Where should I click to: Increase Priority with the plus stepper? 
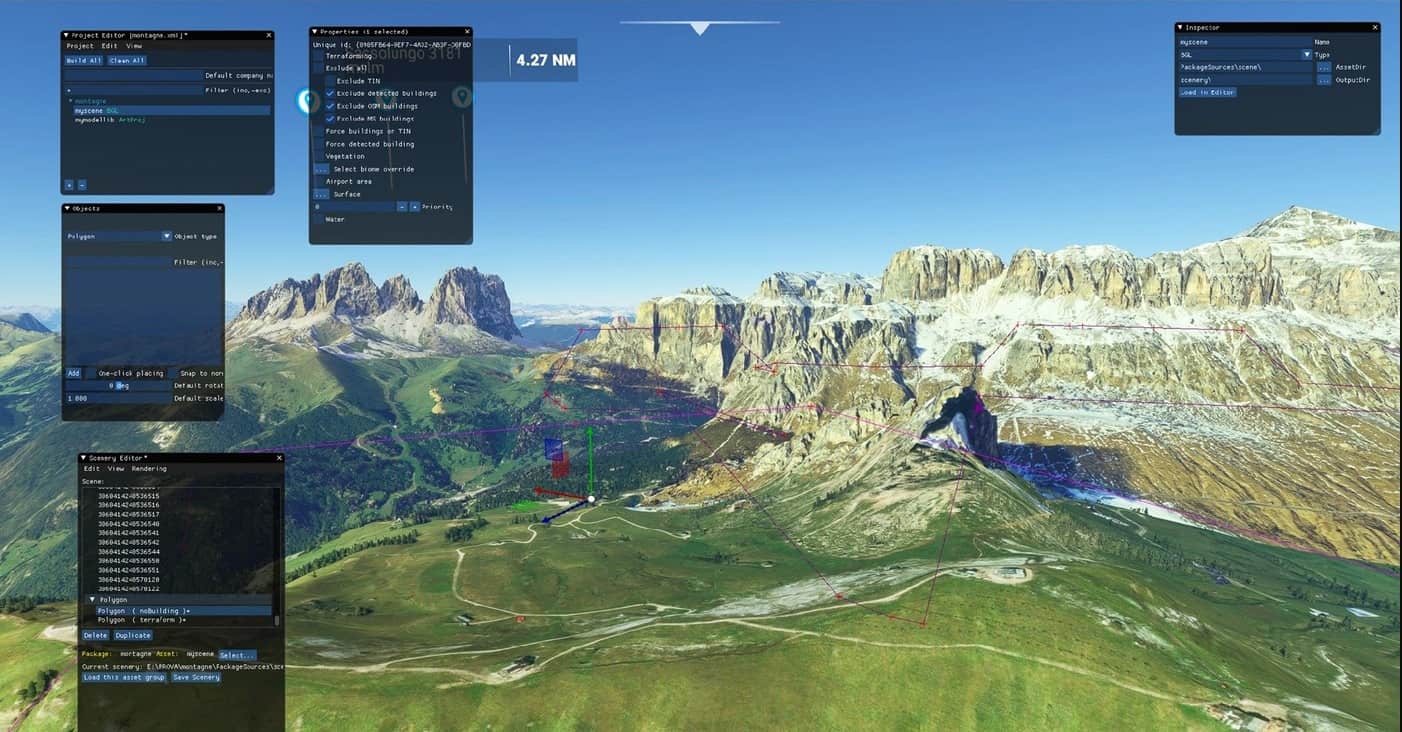click(414, 207)
